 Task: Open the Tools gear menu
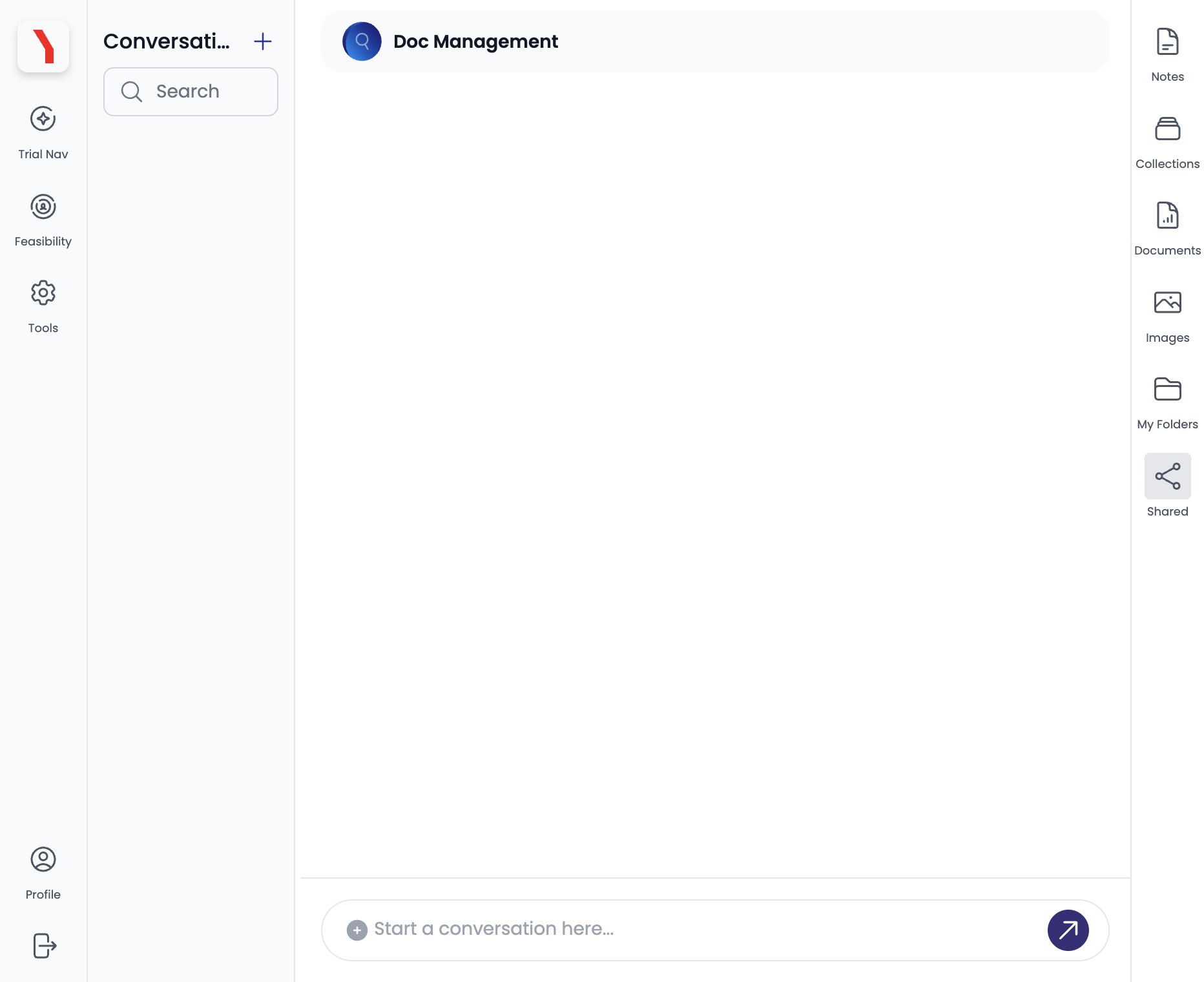pyautogui.click(x=43, y=307)
